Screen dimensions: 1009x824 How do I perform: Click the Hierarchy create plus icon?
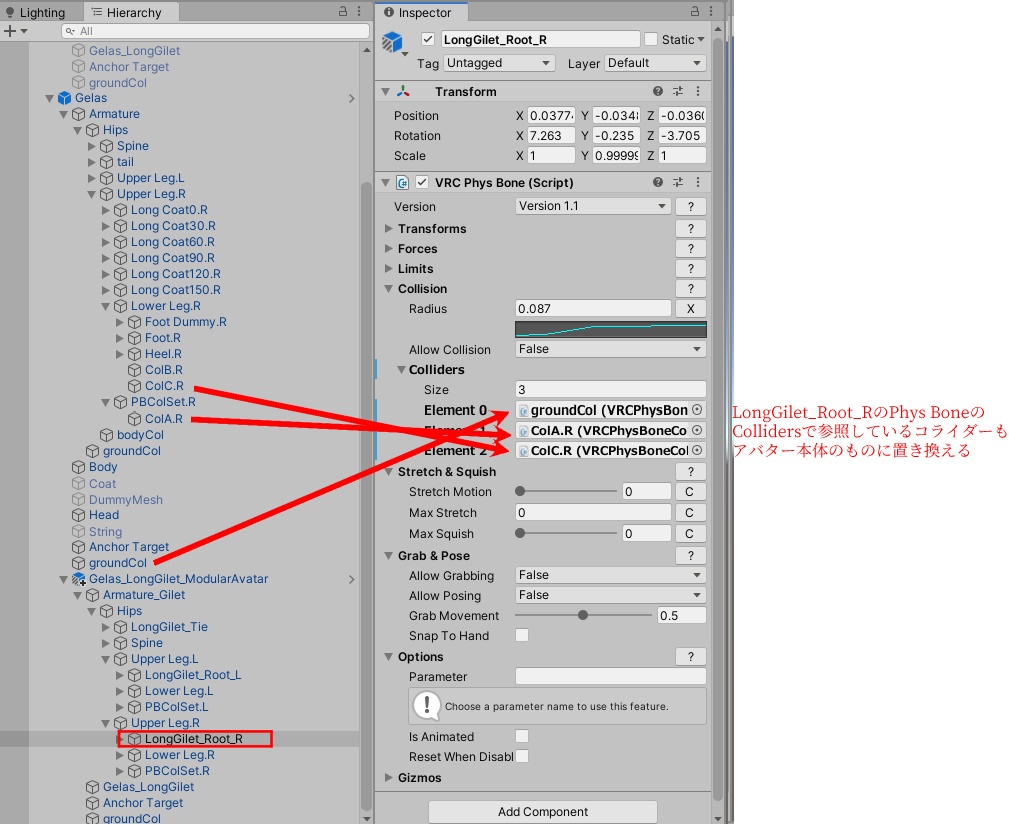10,31
